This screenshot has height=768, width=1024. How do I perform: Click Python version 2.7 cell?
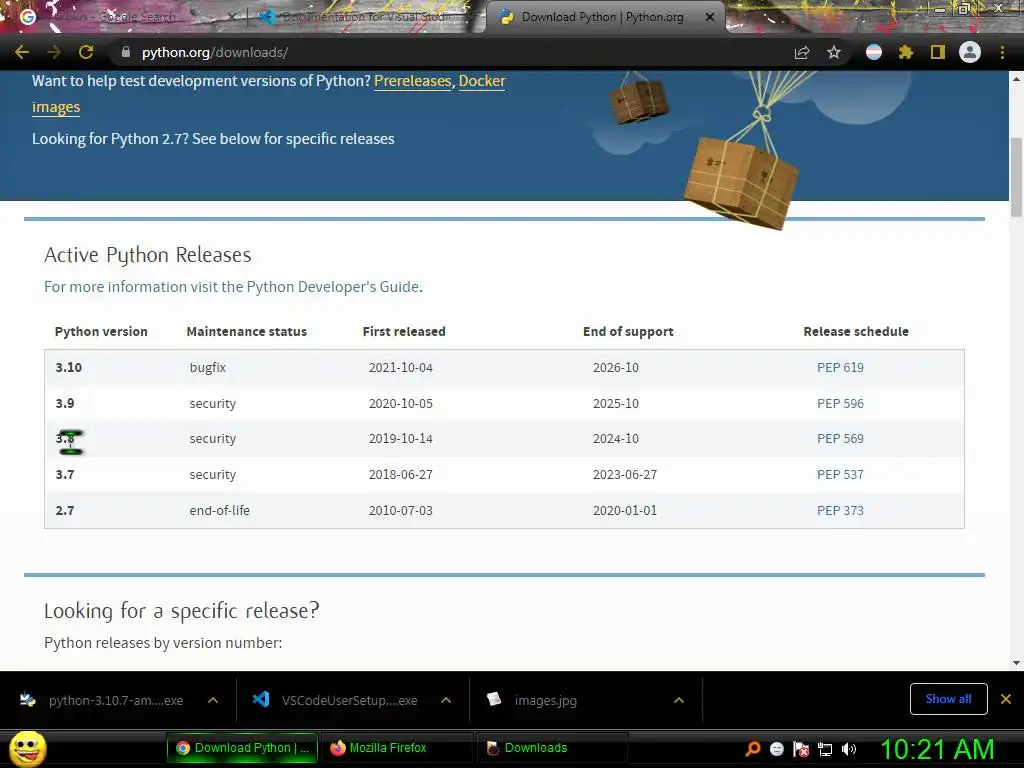(x=65, y=511)
